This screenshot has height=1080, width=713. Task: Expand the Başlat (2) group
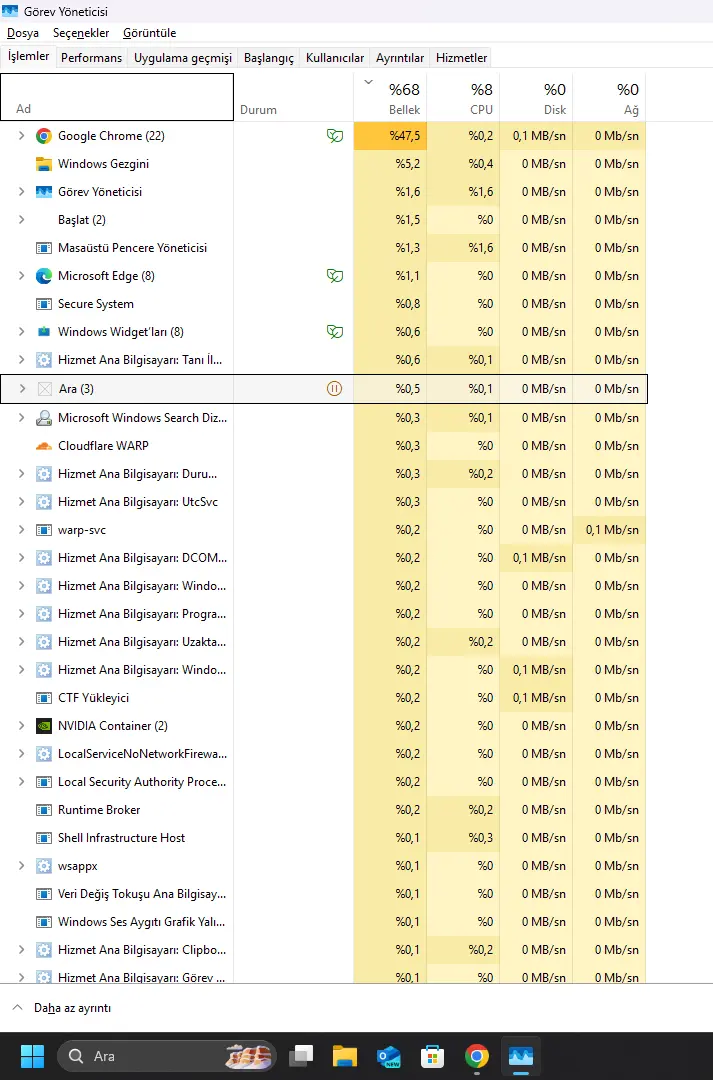[x=21, y=220]
